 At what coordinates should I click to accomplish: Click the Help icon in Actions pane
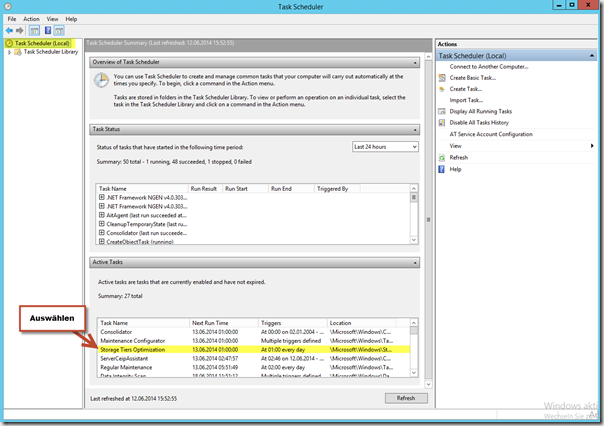pos(442,169)
